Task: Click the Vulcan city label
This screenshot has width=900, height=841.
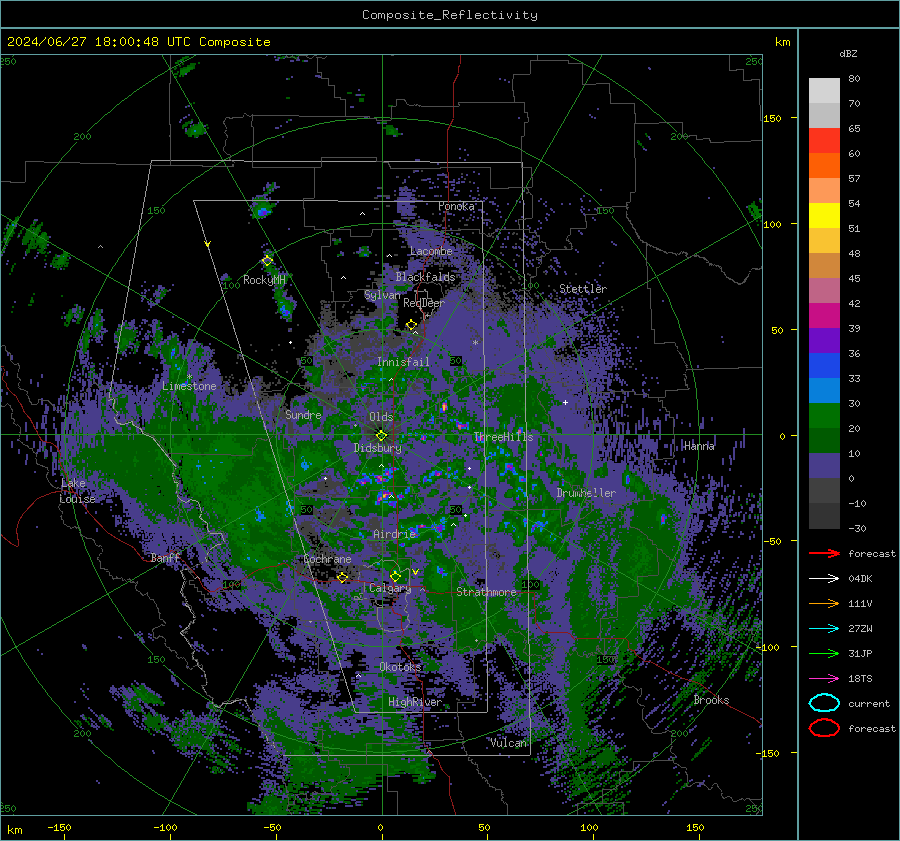Action: tap(509, 743)
